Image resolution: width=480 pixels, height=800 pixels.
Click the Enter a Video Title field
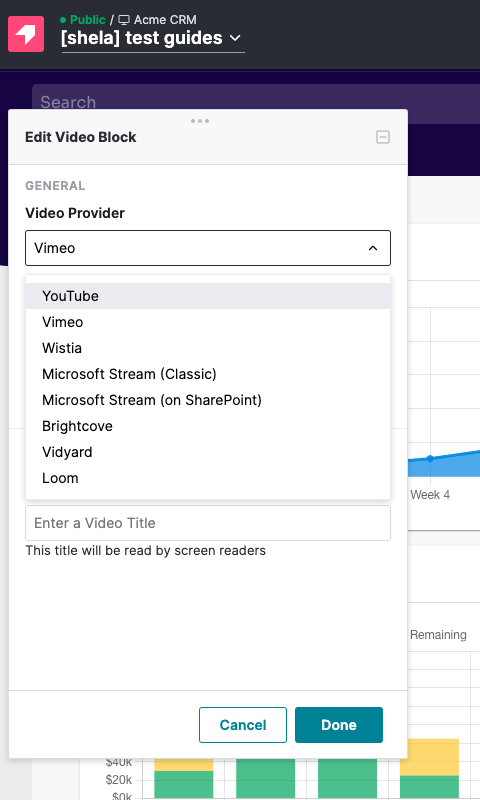tap(208, 523)
